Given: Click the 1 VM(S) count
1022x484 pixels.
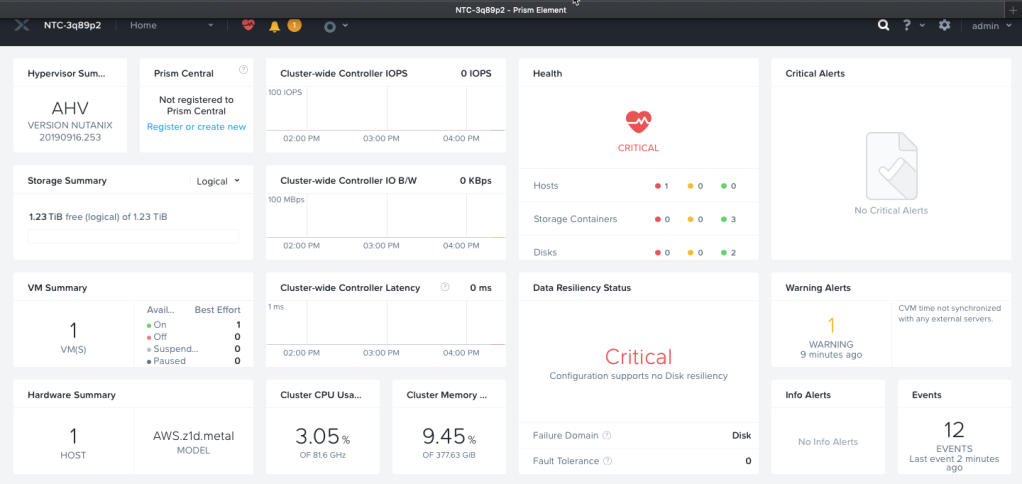Looking at the screenshot, I should coord(73,331).
